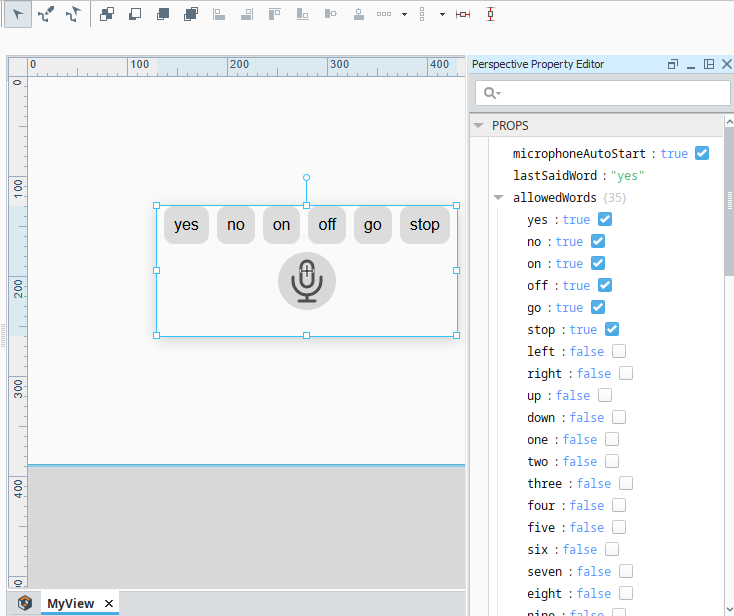Click the 'yes' button on the canvas
Viewport: 734px width, 616px height.
tap(186, 225)
